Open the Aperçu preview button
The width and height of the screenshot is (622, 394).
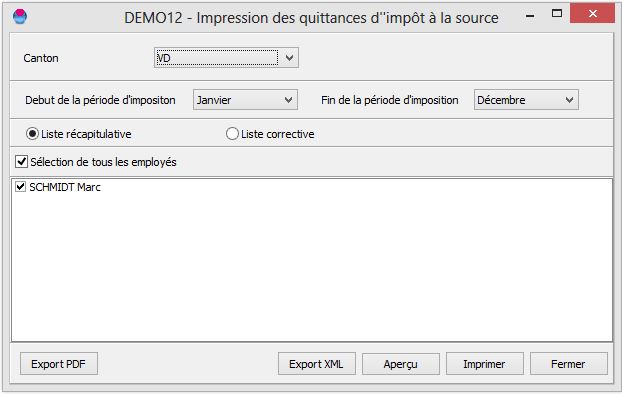pyautogui.click(x=401, y=364)
